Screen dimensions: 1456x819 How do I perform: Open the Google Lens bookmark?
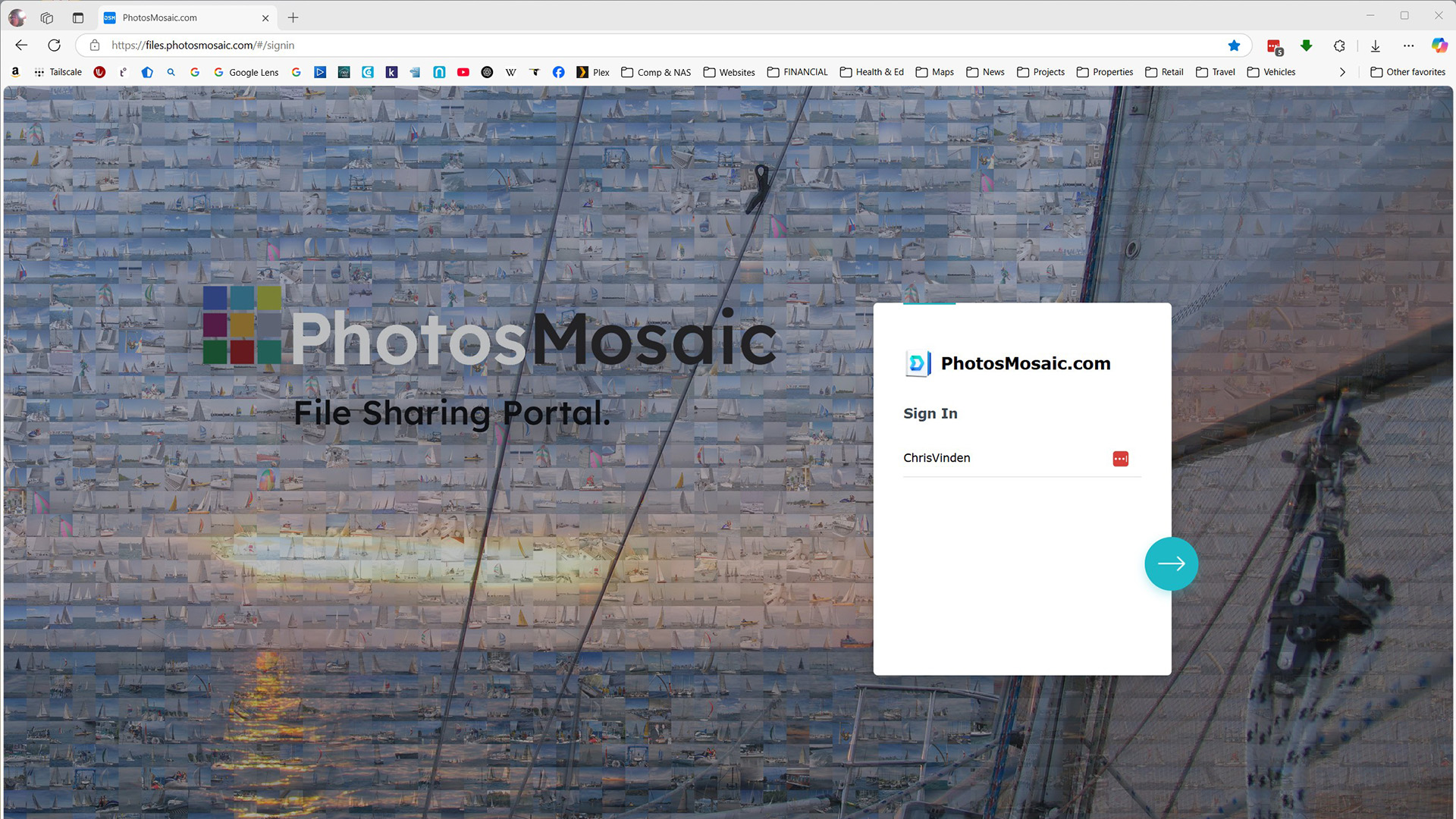coord(246,72)
